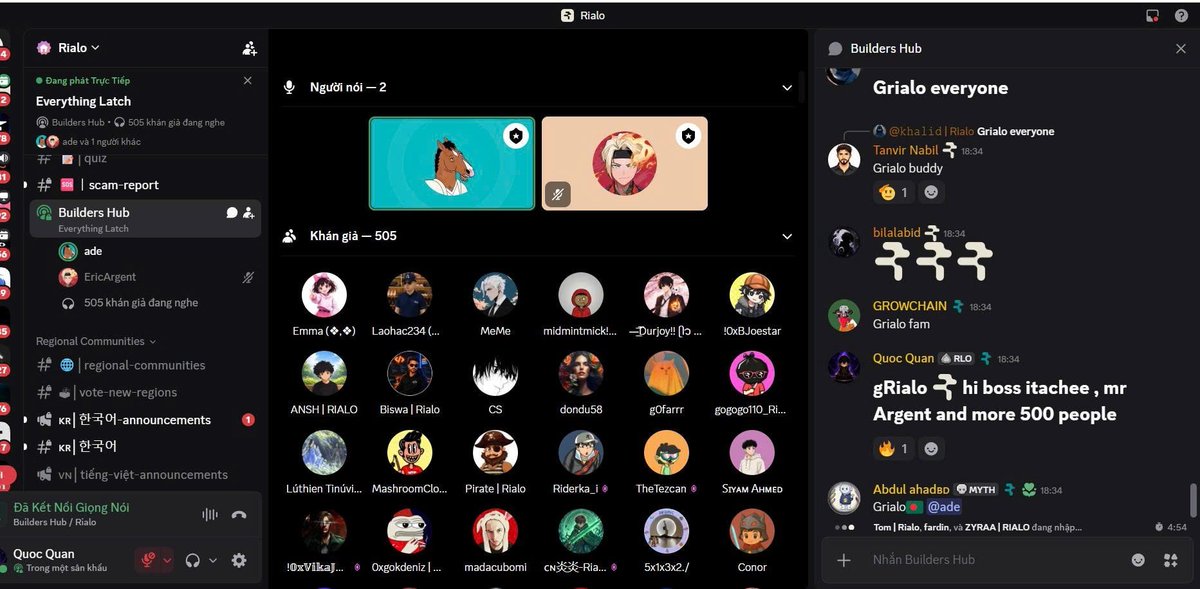Click the help icon in the title bar
The height and width of the screenshot is (589, 1200).
pos(1180,15)
